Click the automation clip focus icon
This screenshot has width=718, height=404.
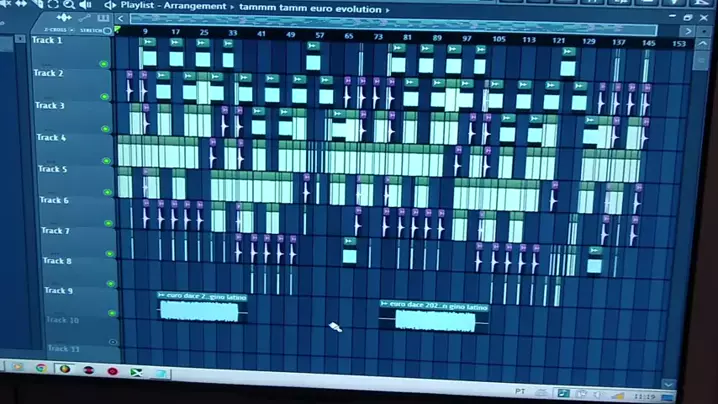pos(85,18)
